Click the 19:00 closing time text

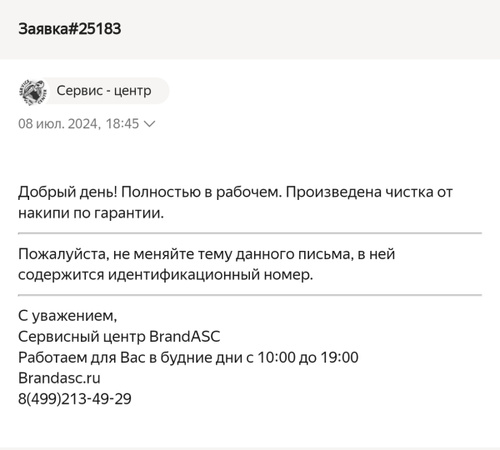coord(339,358)
